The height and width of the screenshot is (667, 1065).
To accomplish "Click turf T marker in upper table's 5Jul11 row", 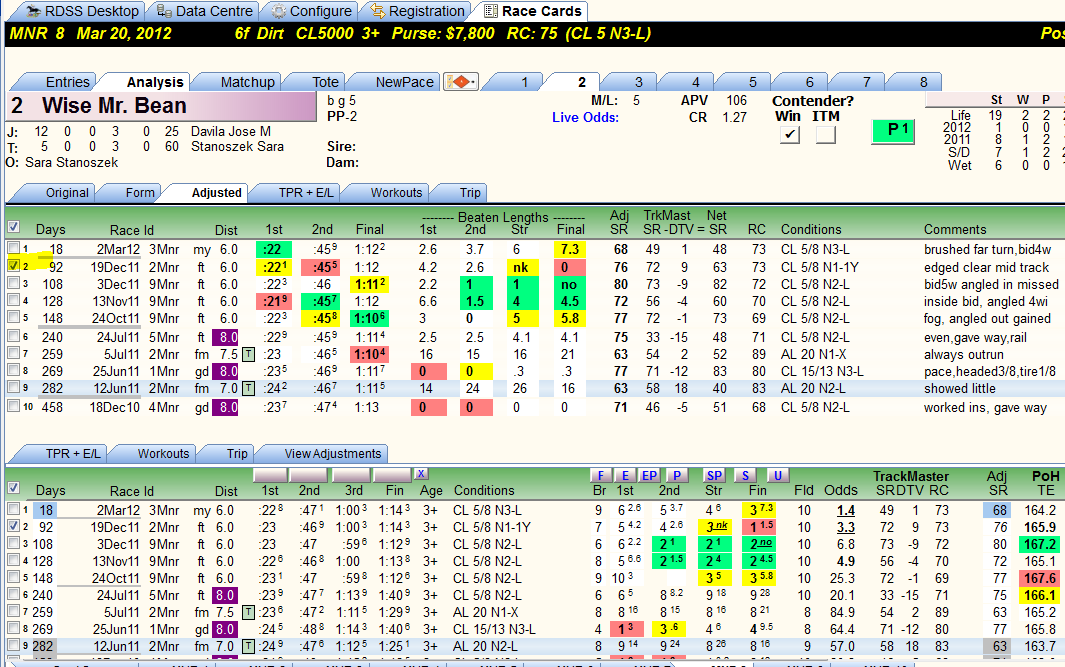I will (249, 354).
